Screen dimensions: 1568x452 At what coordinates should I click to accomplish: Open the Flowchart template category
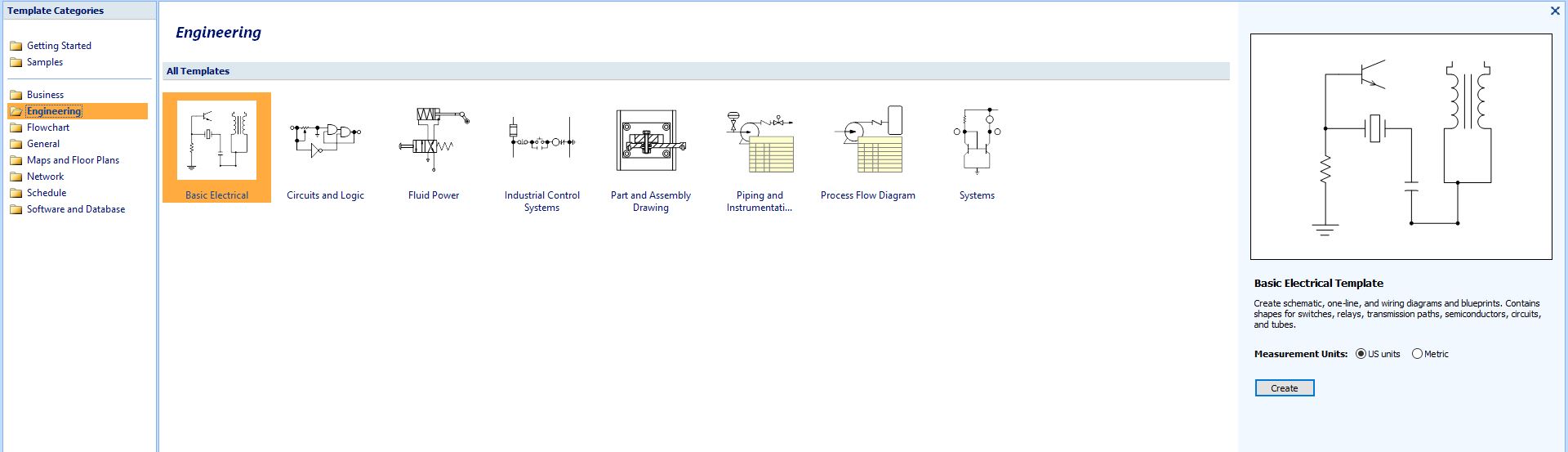[48, 128]
